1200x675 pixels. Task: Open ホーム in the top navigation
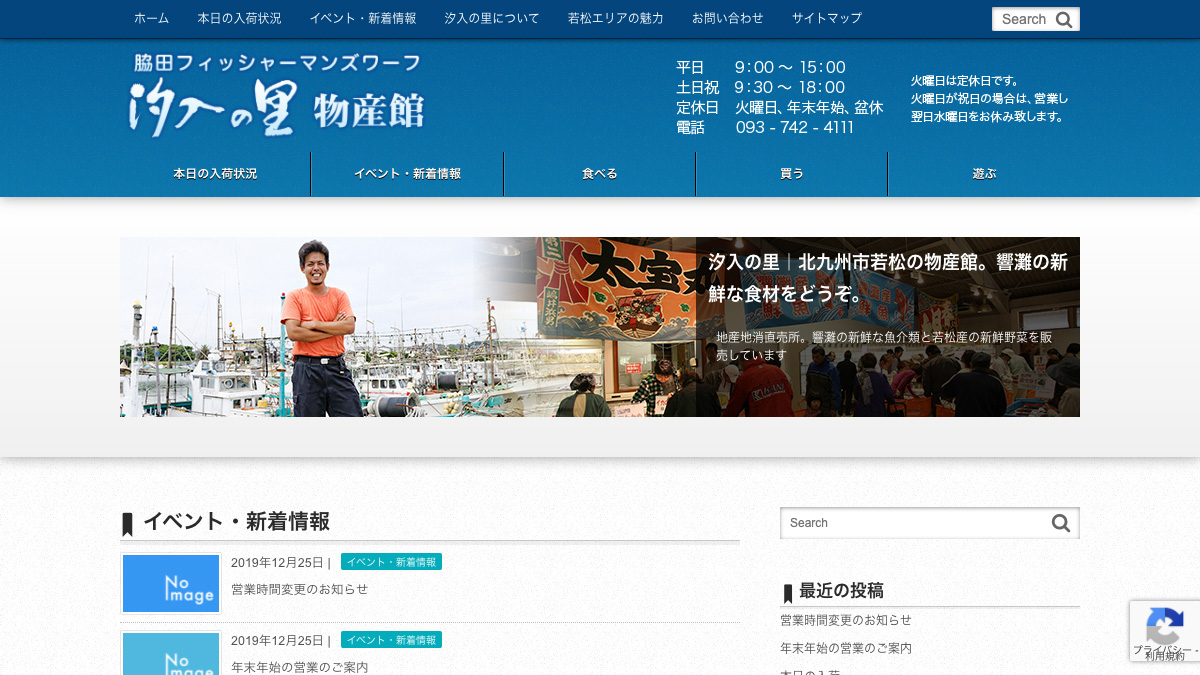click(151, 18)
